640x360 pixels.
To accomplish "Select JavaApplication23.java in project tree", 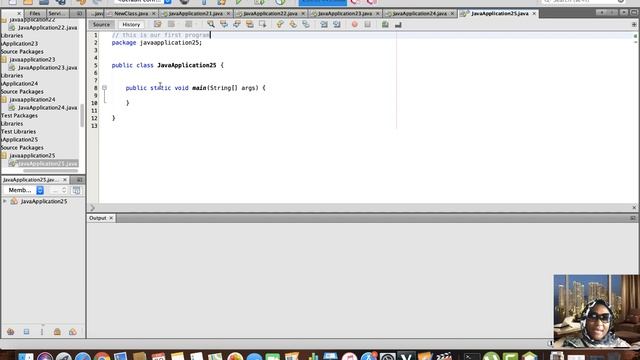I will pyautogui.click(x=47, y=68).
